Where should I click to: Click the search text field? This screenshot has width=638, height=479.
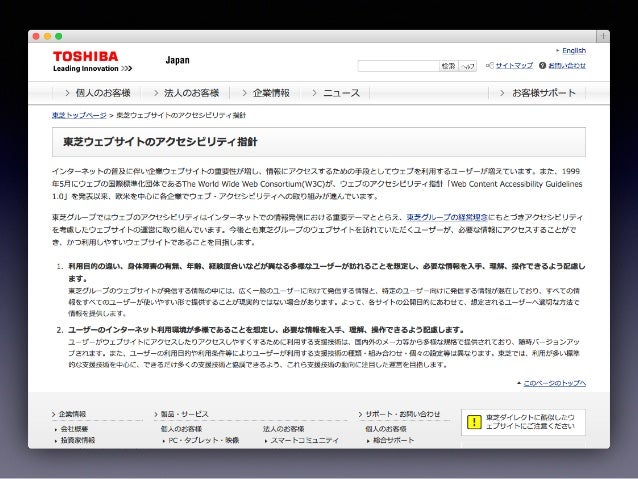pyautogui.click(x=398, y=66)
